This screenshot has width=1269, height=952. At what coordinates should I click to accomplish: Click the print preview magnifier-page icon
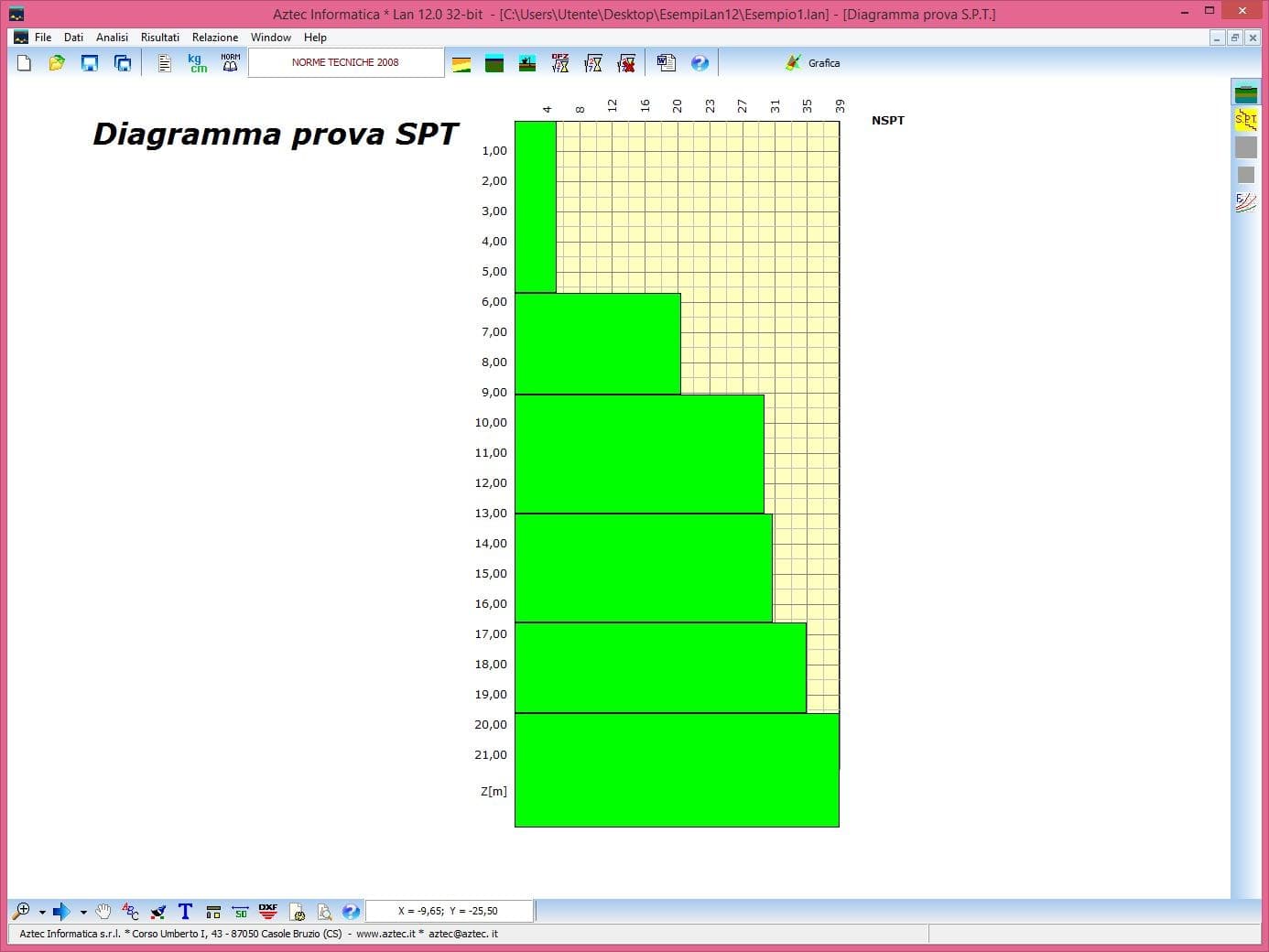coord(324,911)
